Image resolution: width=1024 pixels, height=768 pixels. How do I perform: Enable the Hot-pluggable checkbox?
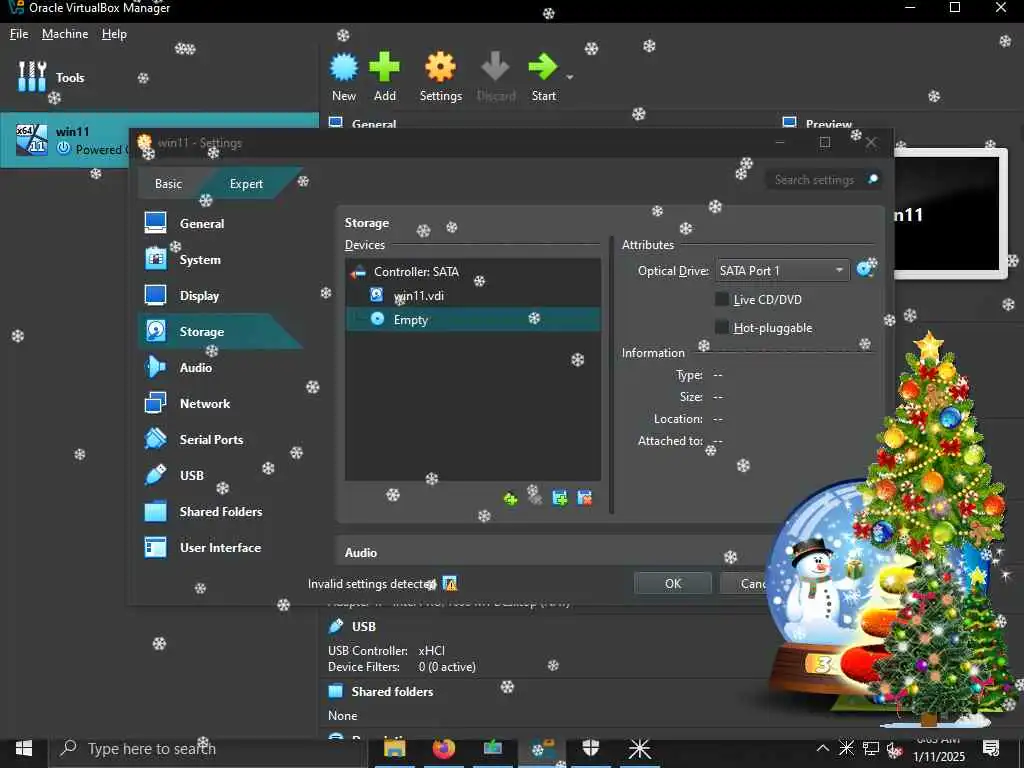pyautogui.click(x=722, y=327)
